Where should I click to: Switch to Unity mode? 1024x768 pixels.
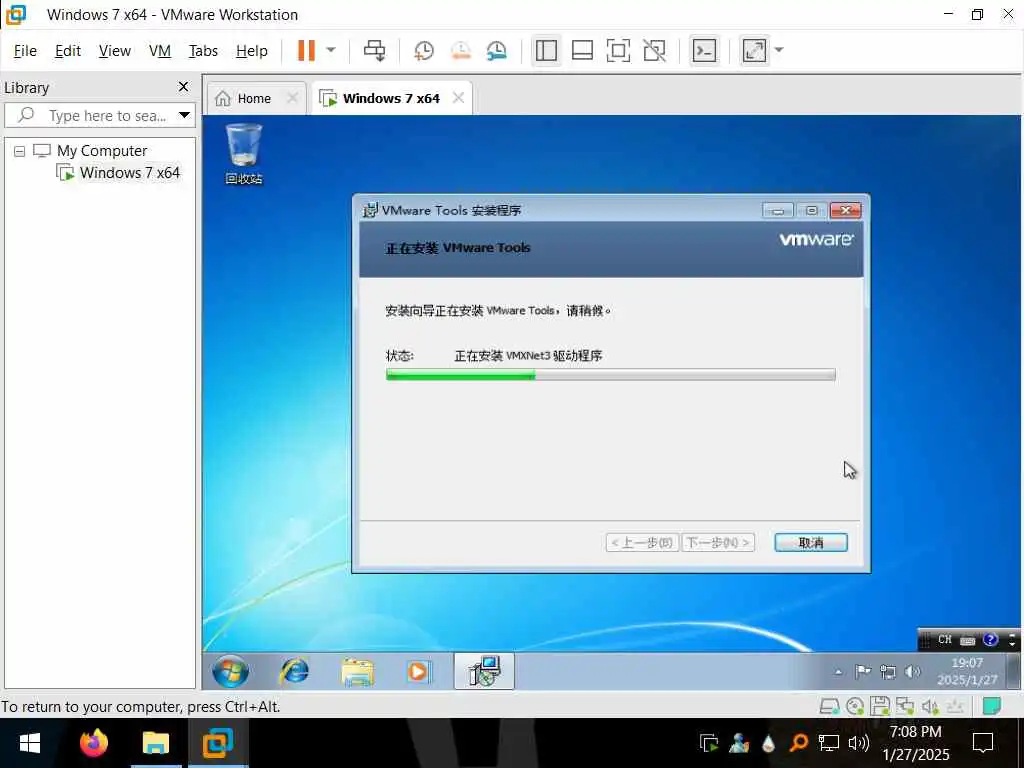pyautogui.click(x=654, y=50)
